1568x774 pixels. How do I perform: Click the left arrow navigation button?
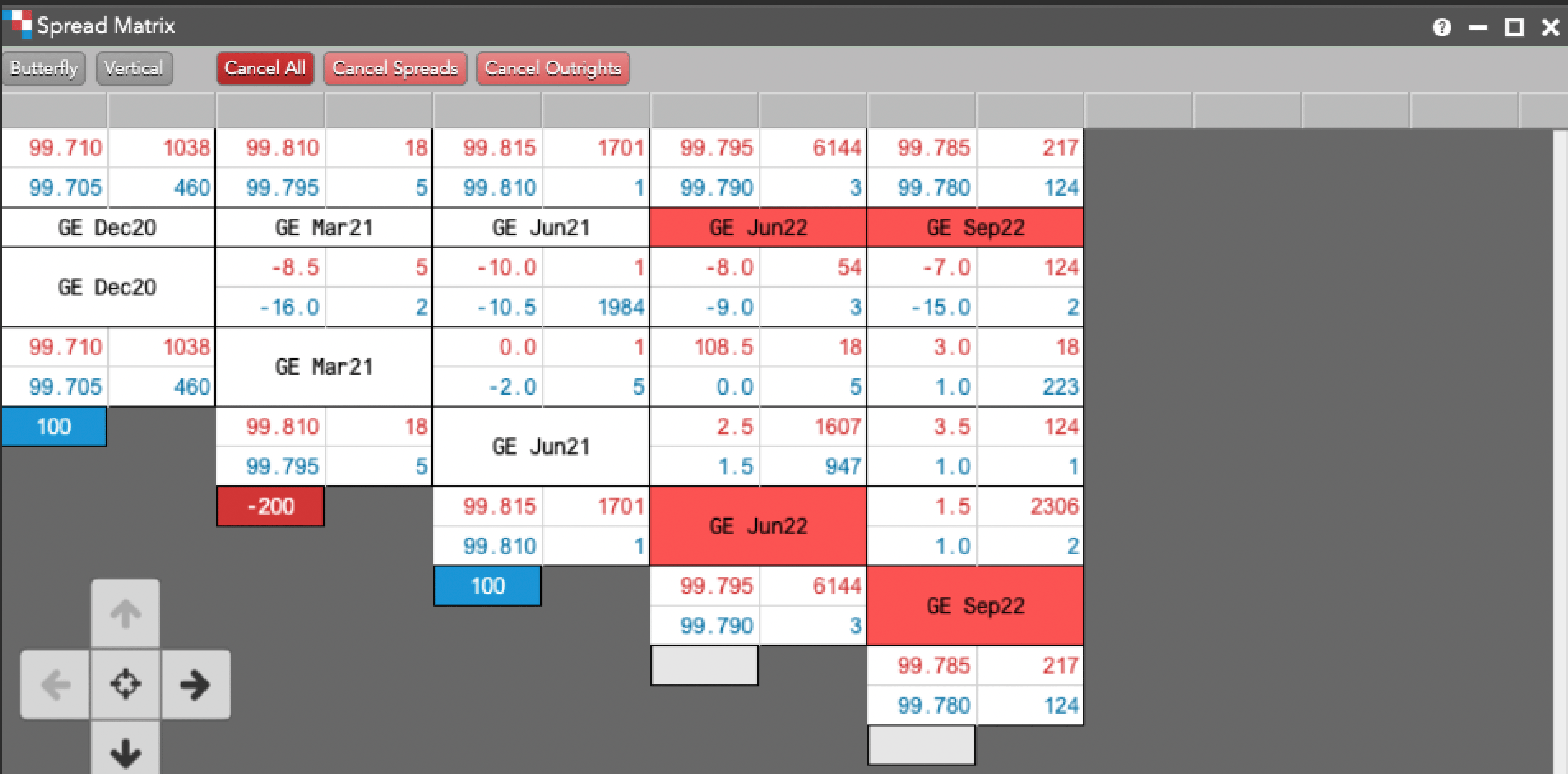tap(55, 685)
